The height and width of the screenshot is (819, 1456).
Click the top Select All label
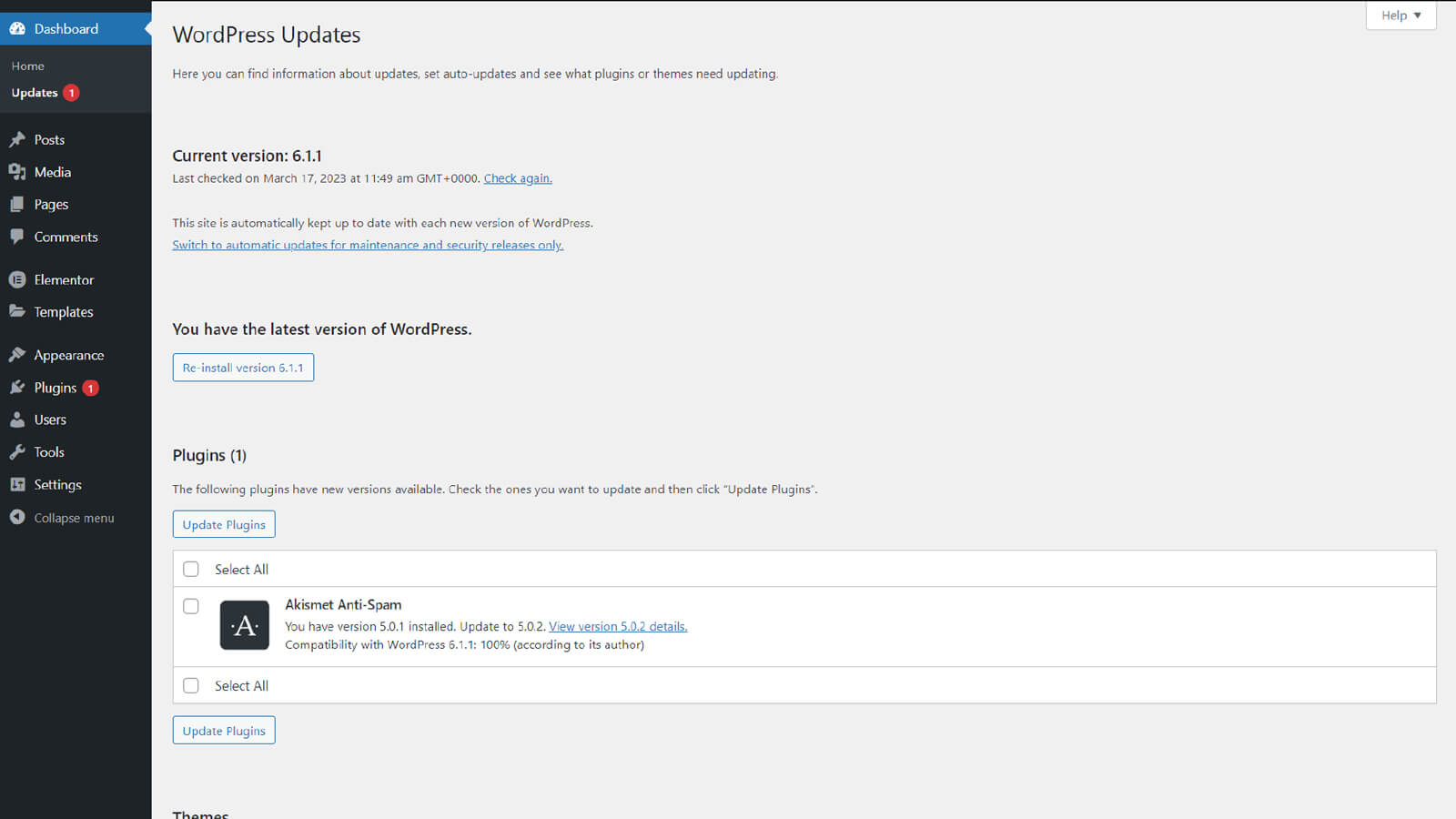tap(241, 569)
